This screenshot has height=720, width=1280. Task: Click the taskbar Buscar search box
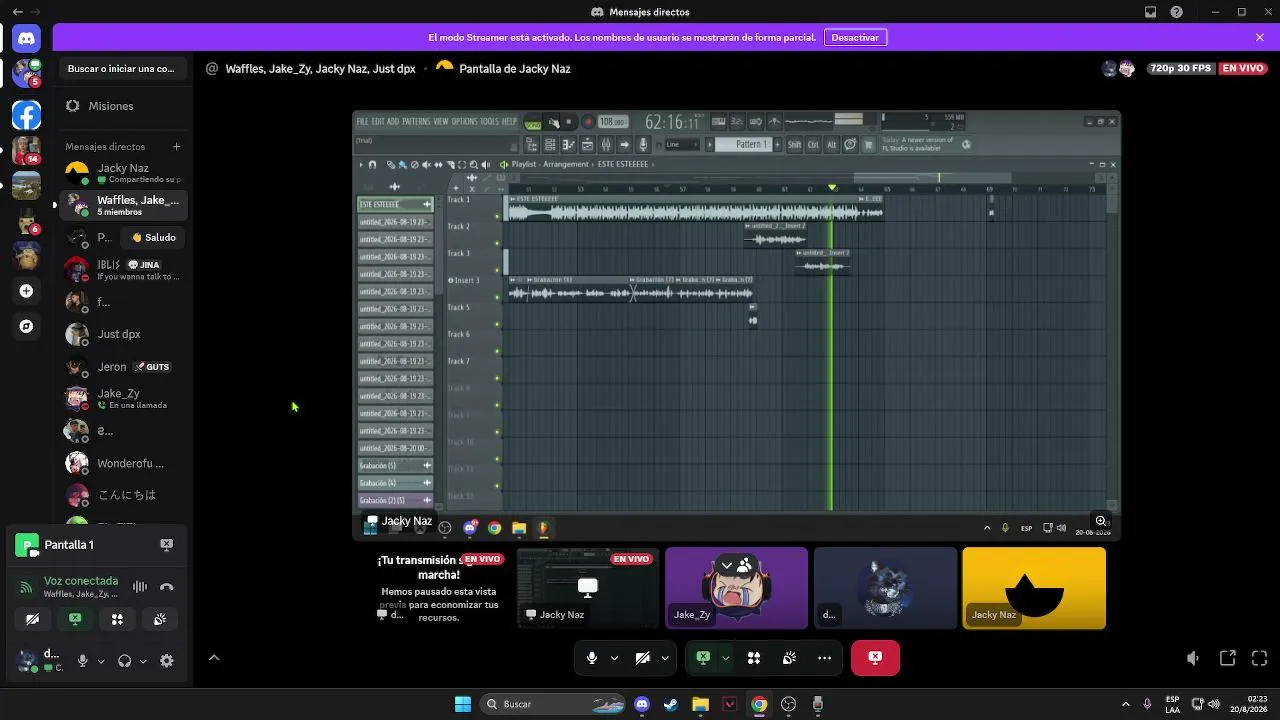pyautogui.click(x=554, y=704)
